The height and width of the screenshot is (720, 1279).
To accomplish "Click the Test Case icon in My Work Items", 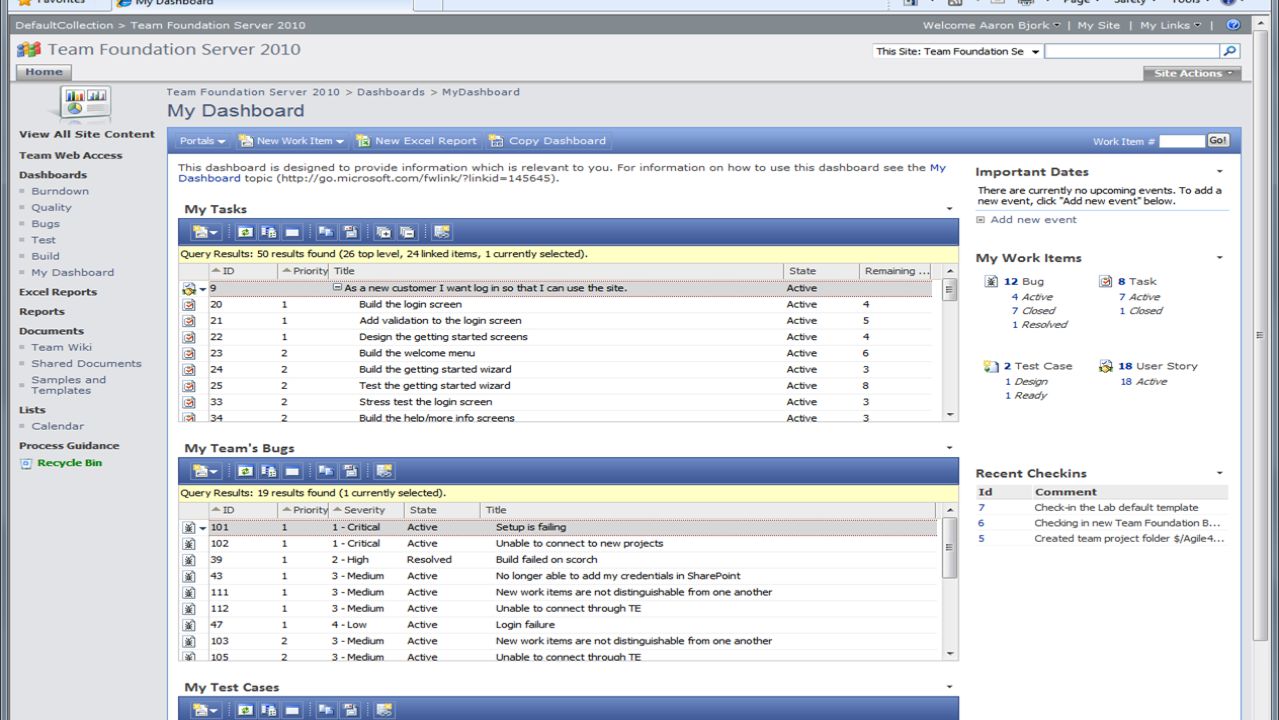I will point(991,366).
